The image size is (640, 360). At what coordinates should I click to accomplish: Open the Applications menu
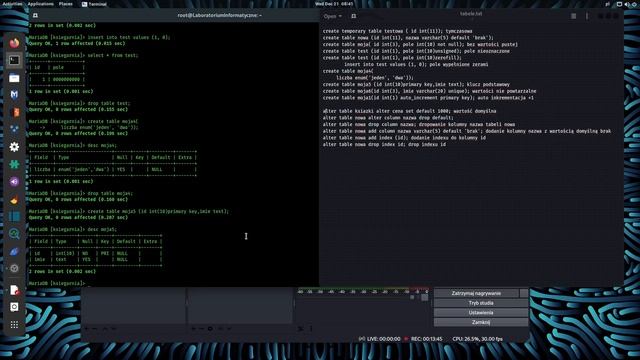pos(40,4)
